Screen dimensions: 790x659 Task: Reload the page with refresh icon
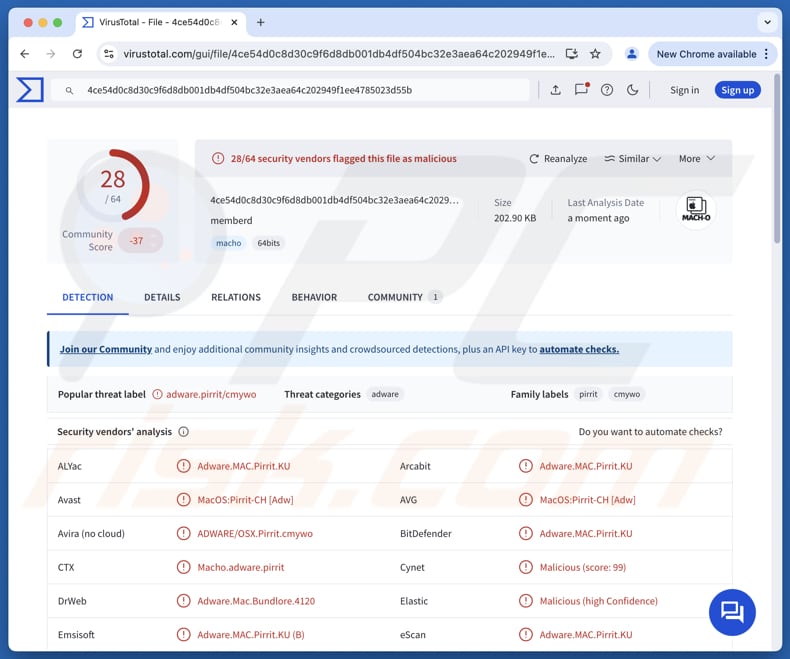pyautogui.click(x=77, y=54)
